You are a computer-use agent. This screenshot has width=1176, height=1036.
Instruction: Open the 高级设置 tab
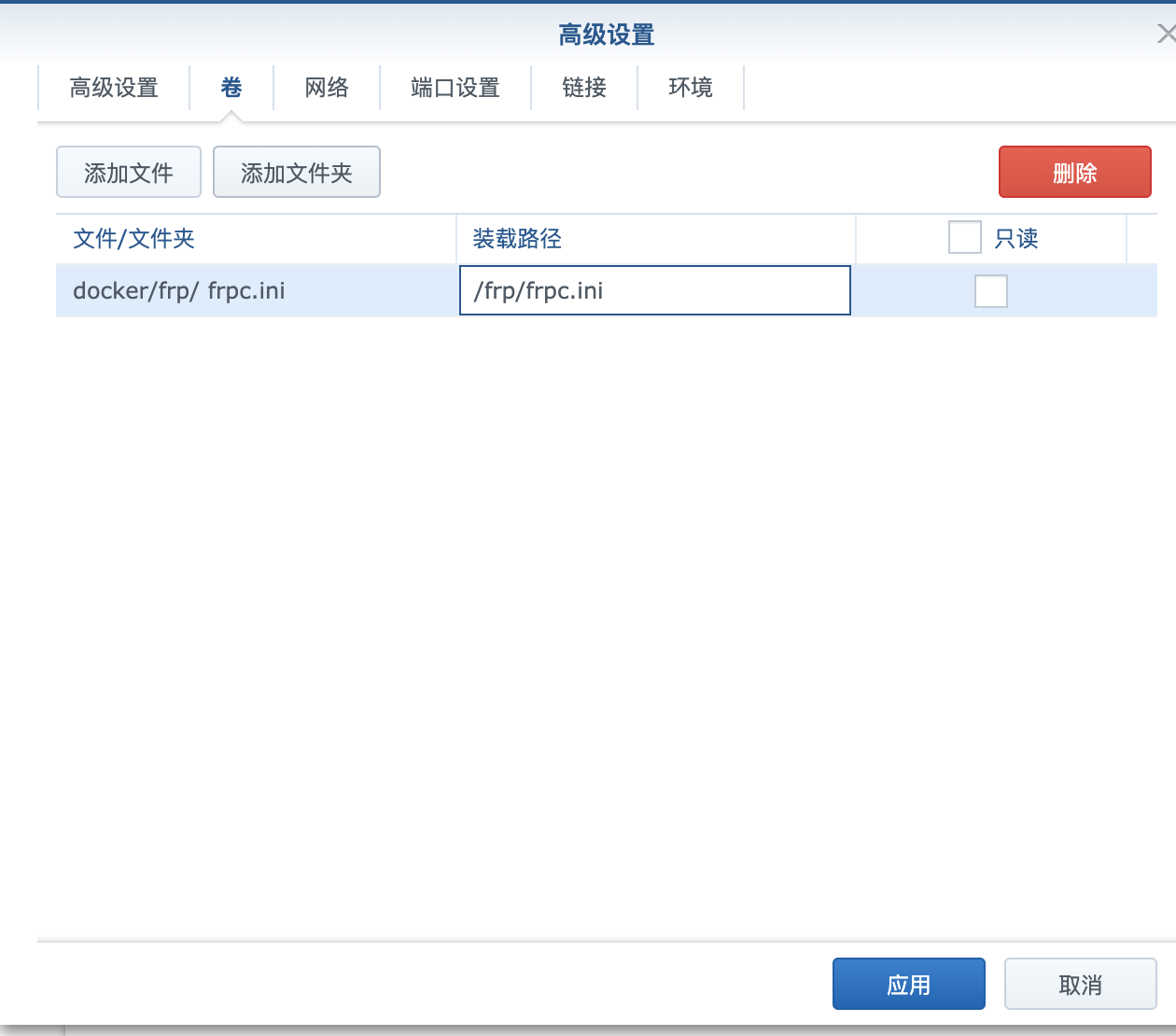coord(114,88)
